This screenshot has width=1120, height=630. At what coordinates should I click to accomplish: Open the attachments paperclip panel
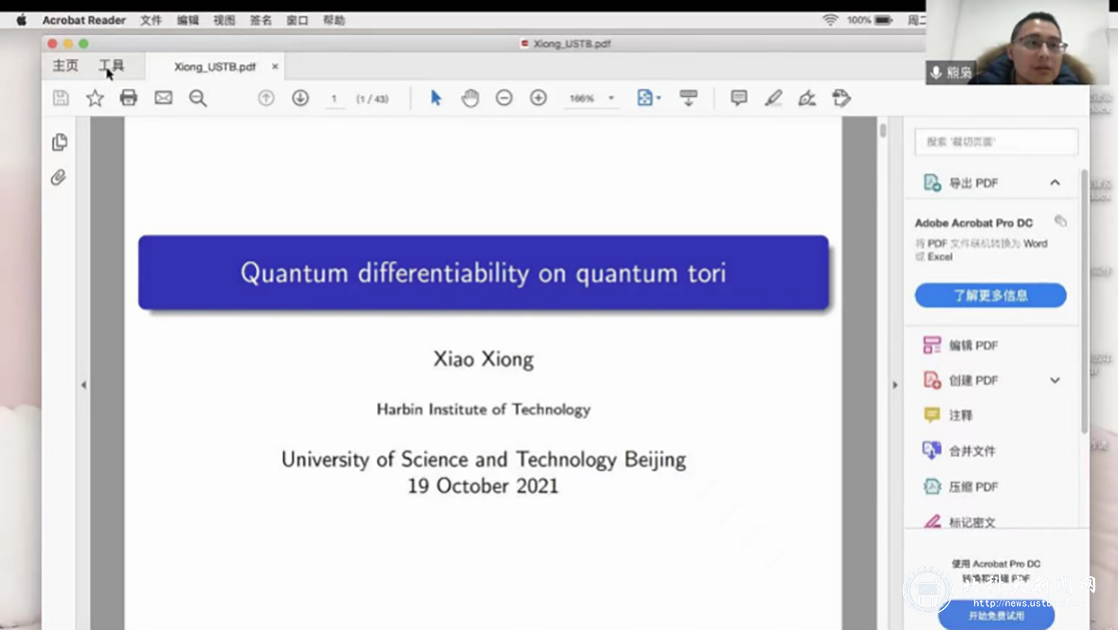coord(59,178)
